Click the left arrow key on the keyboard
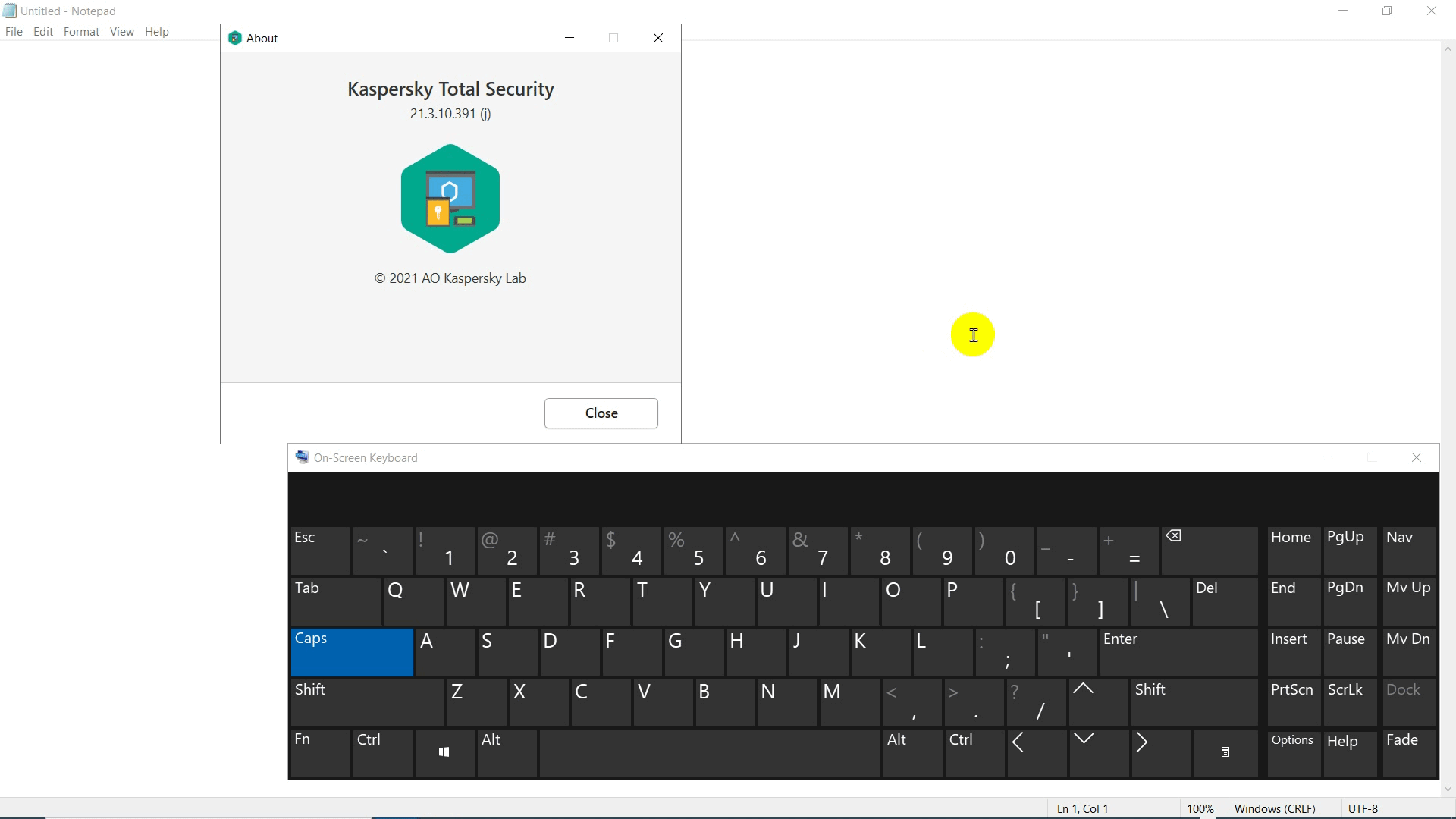The width and height of the screenshot is (1456, 819). point(1036,752)
